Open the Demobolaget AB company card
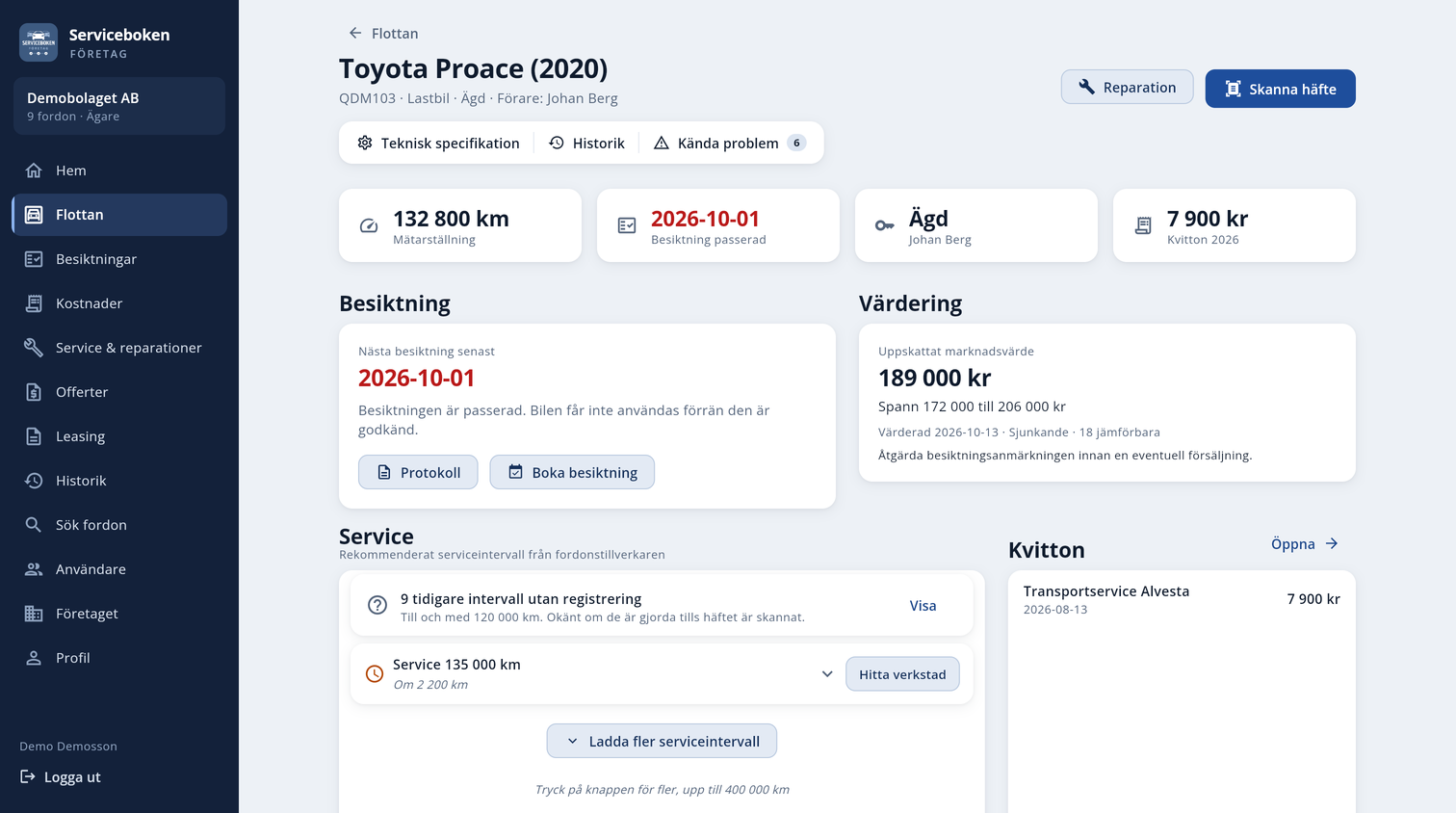Image resolution: width=1456 pixels, height=813 pixels. (119, 106)
